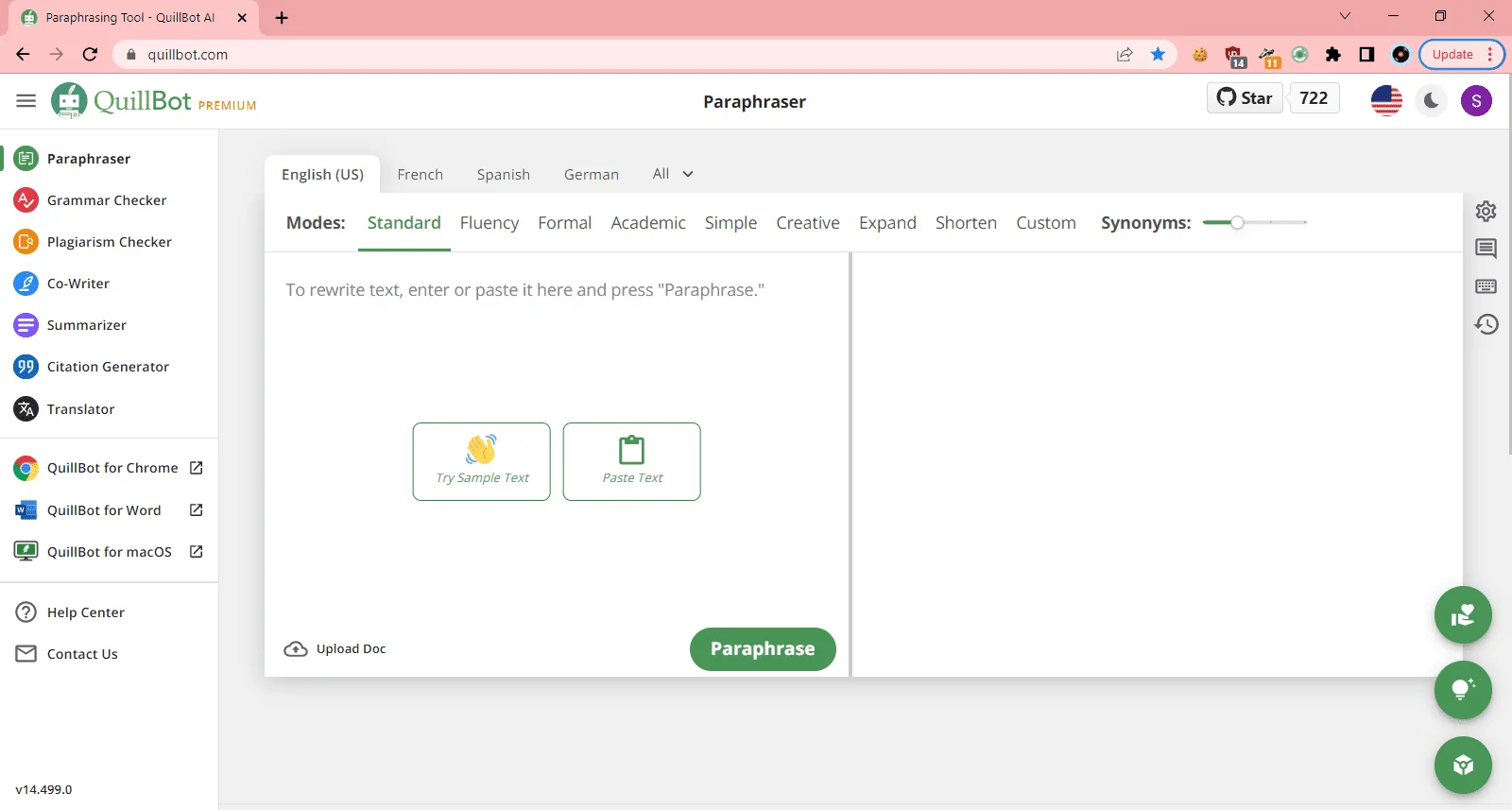Switch to the French language tab
1512x810 pixels.
(421, 175)
